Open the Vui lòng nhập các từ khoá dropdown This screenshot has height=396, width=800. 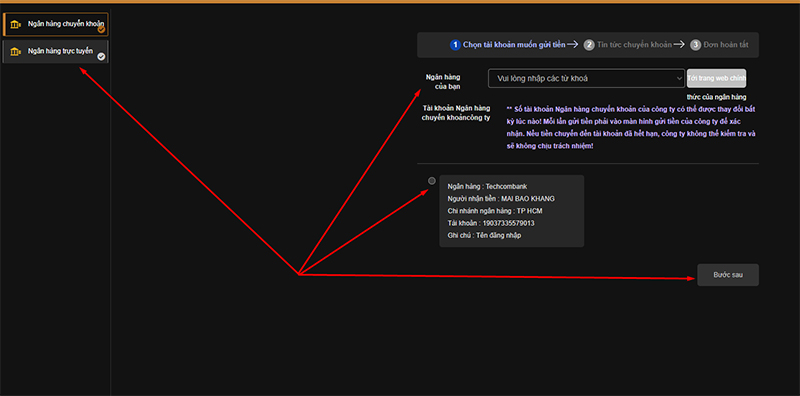[586, 78]
